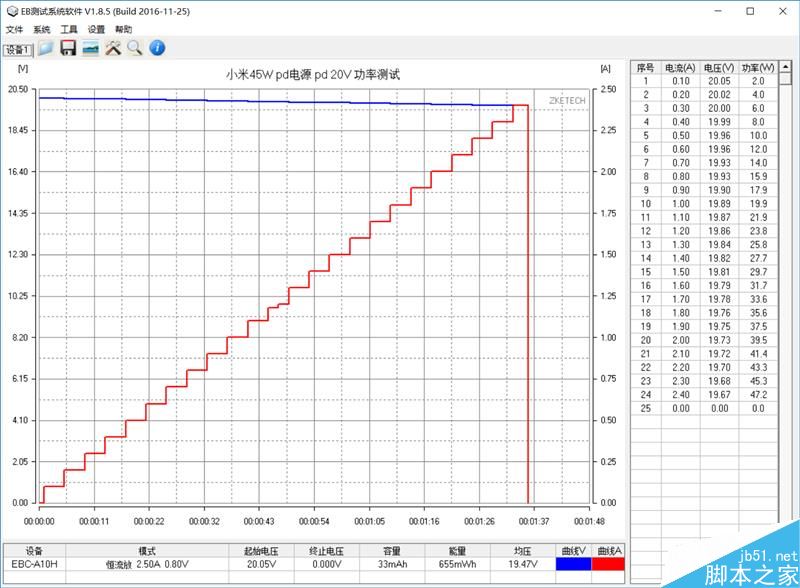This screenshot has width=800, height=588.
Task: Click the data table scroll up arrow
Action: 785,67
